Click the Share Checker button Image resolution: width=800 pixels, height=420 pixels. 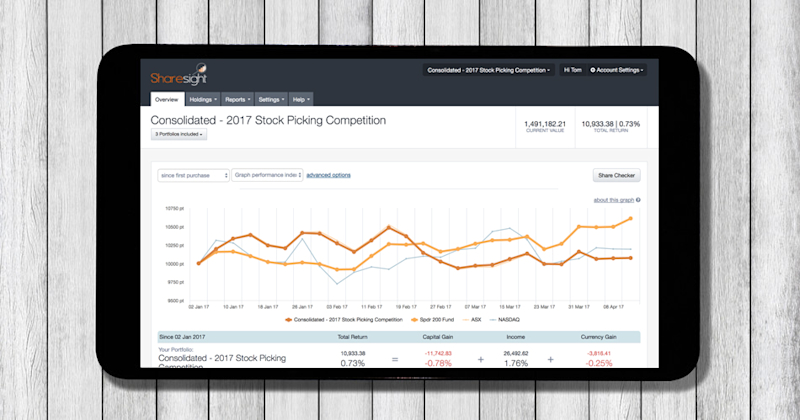coord(616,176)
